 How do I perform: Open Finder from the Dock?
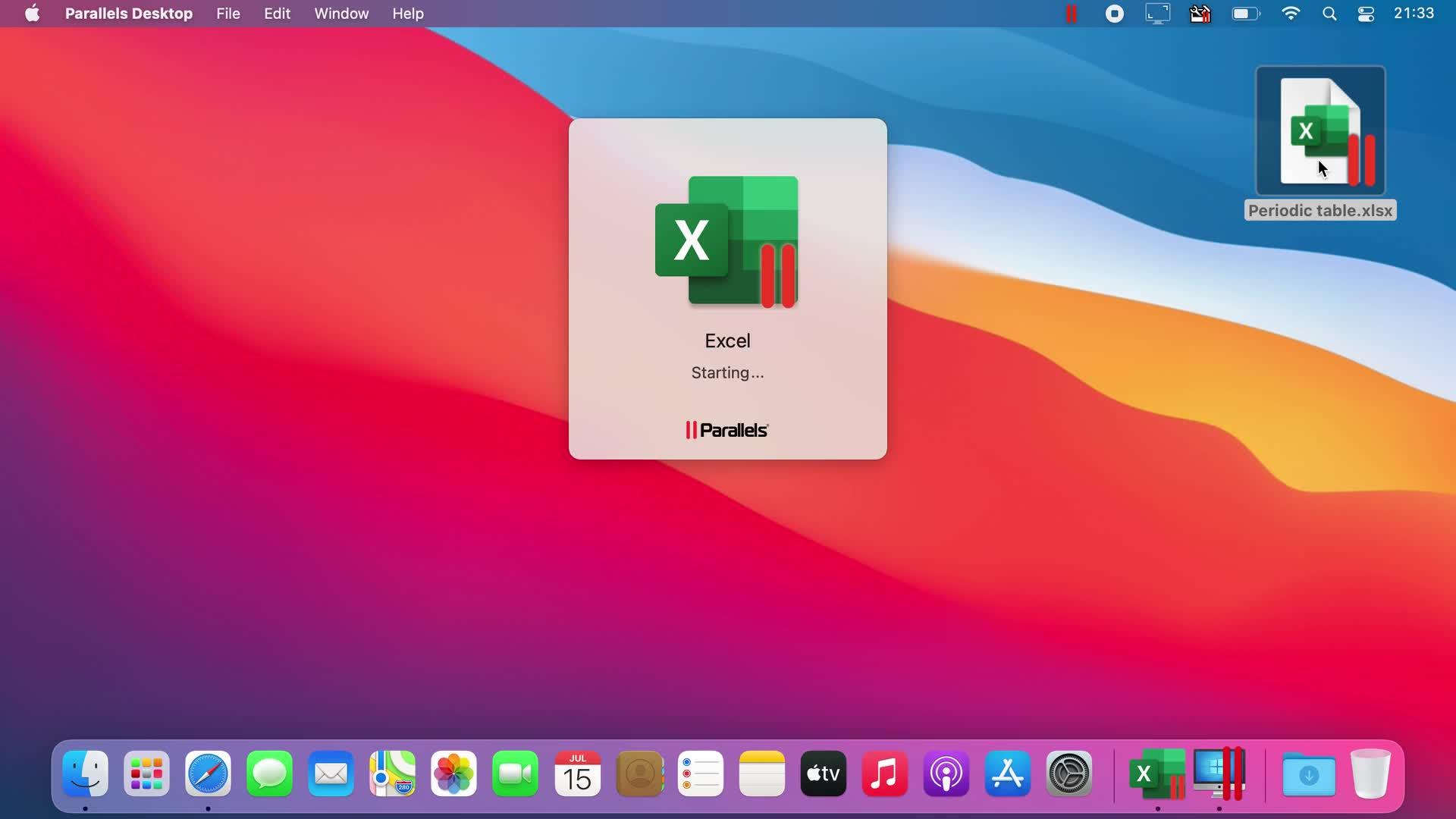tap(85, 773)
